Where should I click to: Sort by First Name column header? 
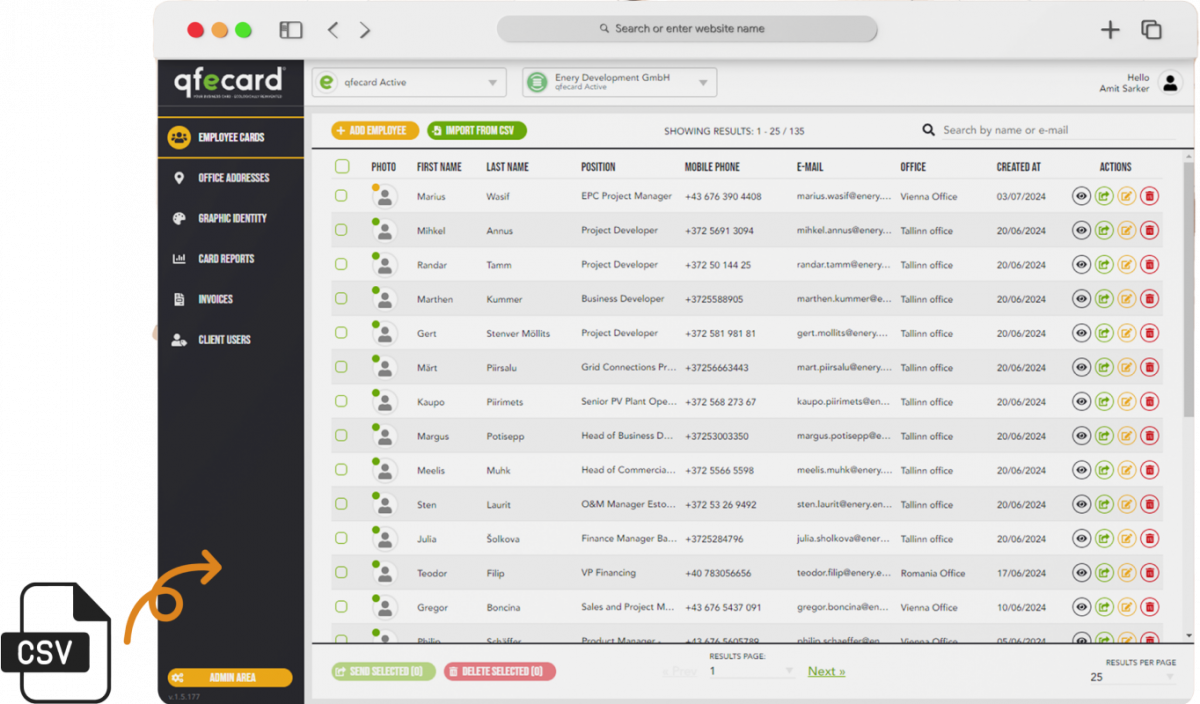tap(439, 167)
